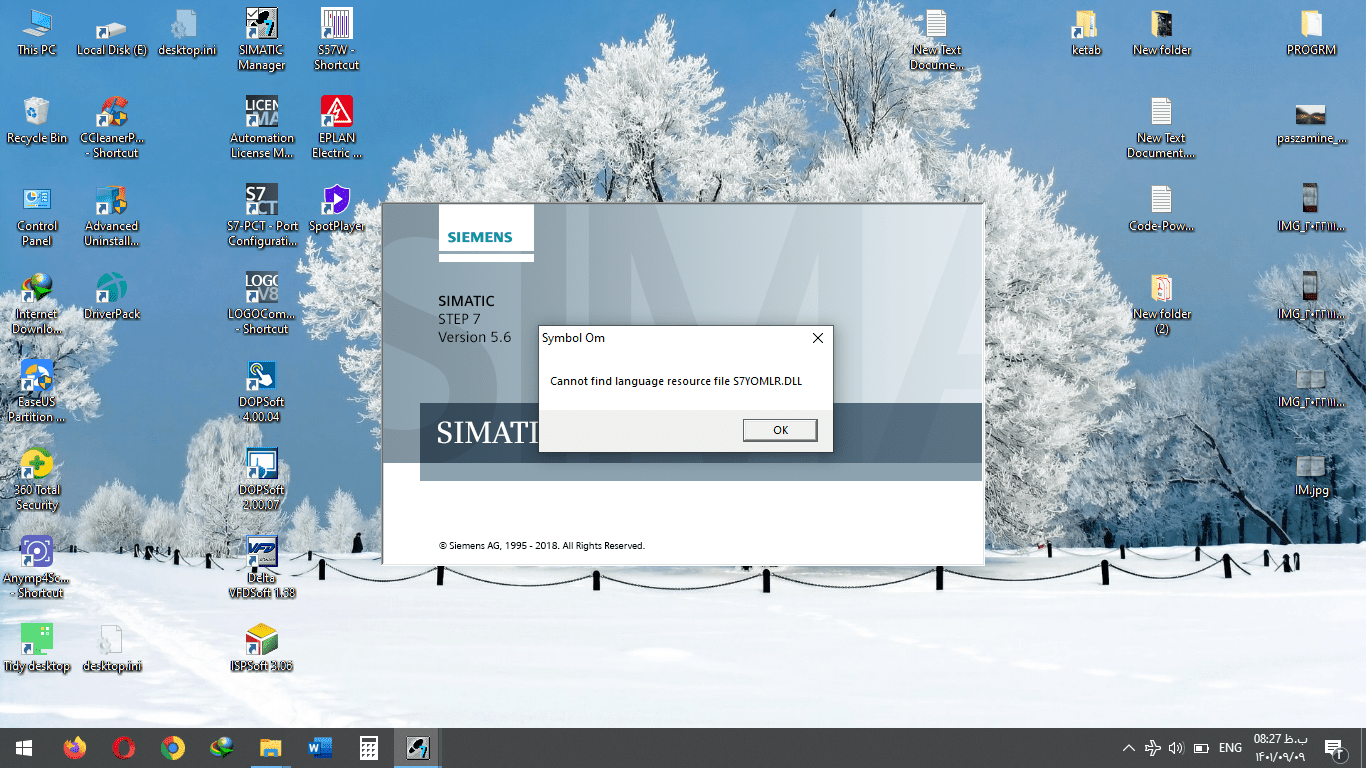Select the ISPSoft 3.06 icon
This screenshot has height=768, width=1366.
[x=262, y=648]
